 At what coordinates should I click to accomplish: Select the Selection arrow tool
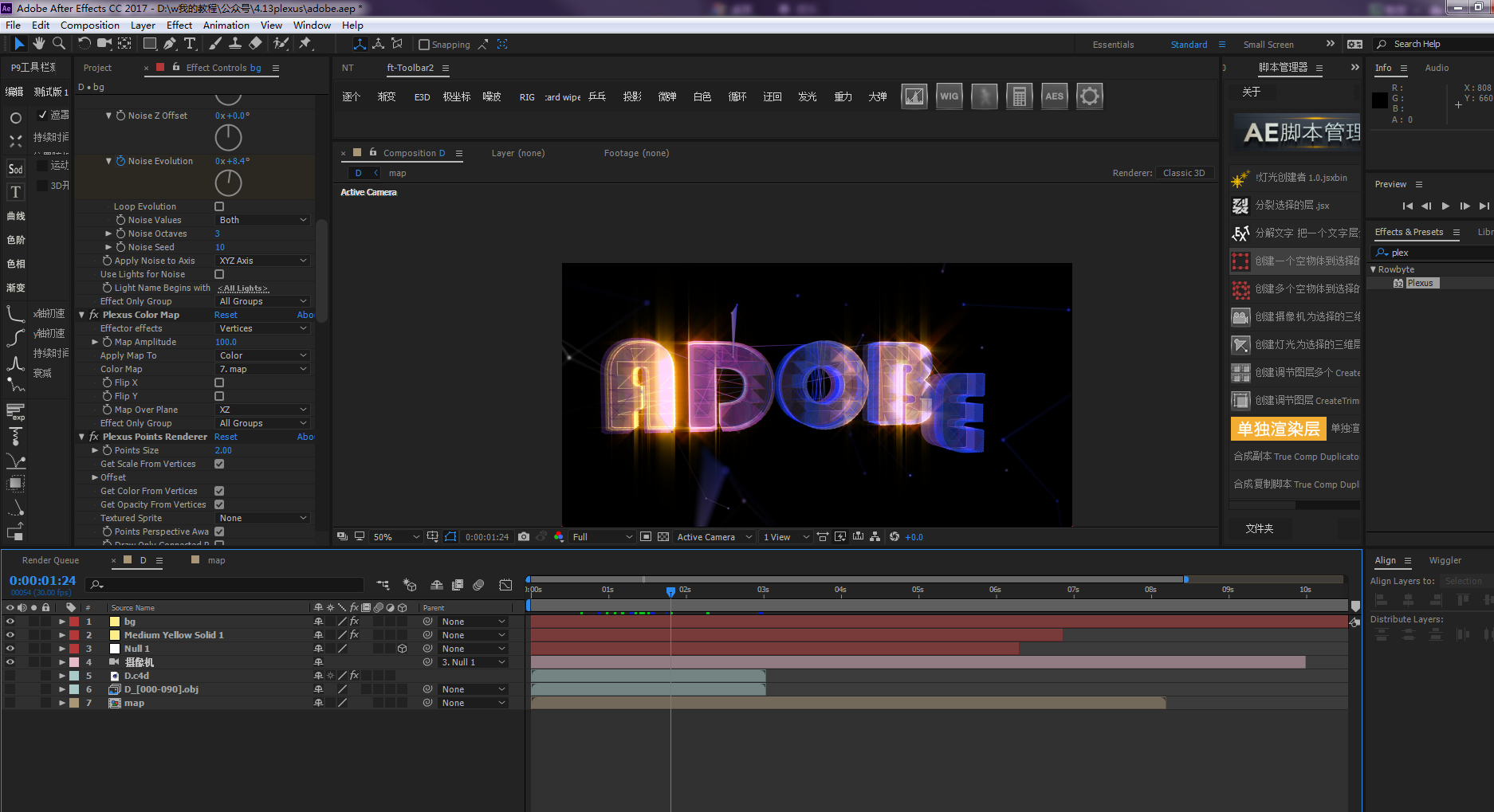(x=19, y=44)
